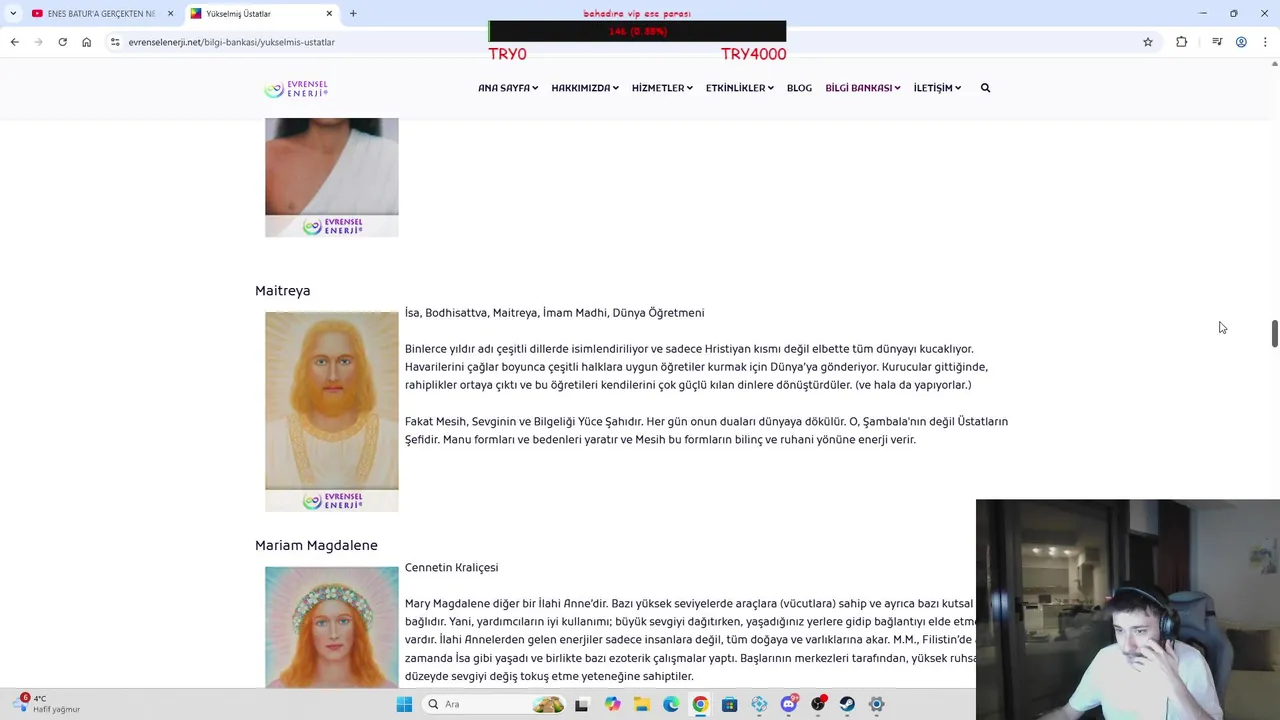Click the Maitreya portrait image

[331, 412]
